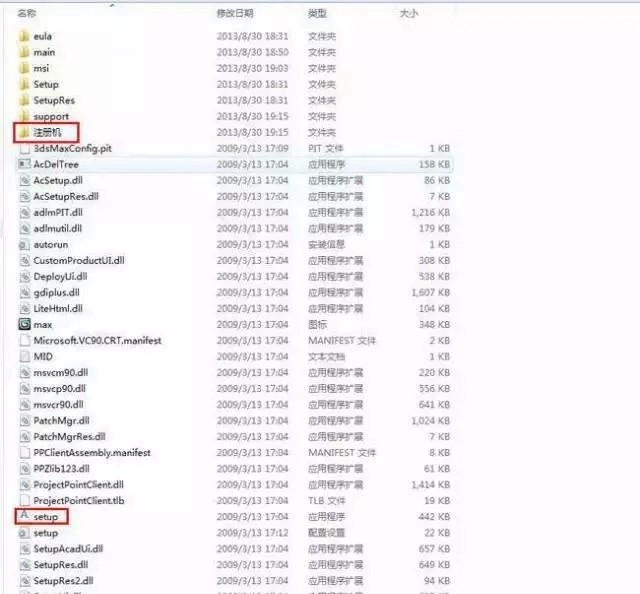Open the 注册机 folder icon
640x594 pixels.
[x=24, y=132]
